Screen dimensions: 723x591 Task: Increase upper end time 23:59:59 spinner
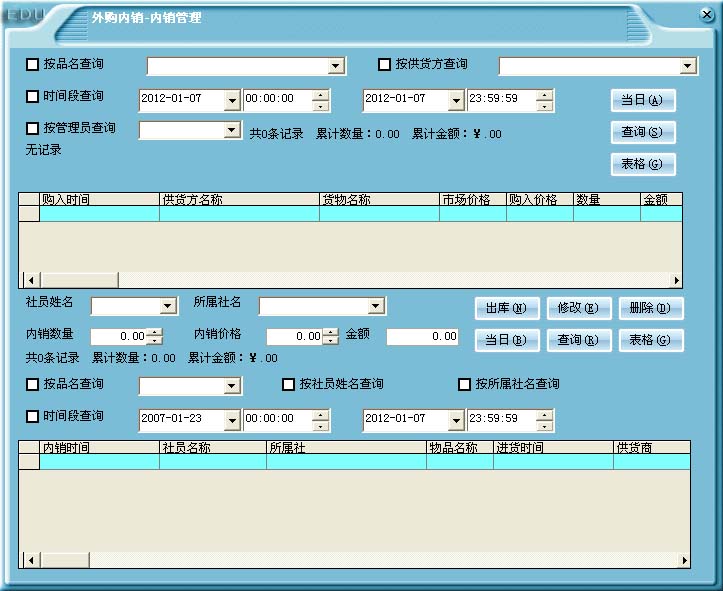[x=545, y=95]
